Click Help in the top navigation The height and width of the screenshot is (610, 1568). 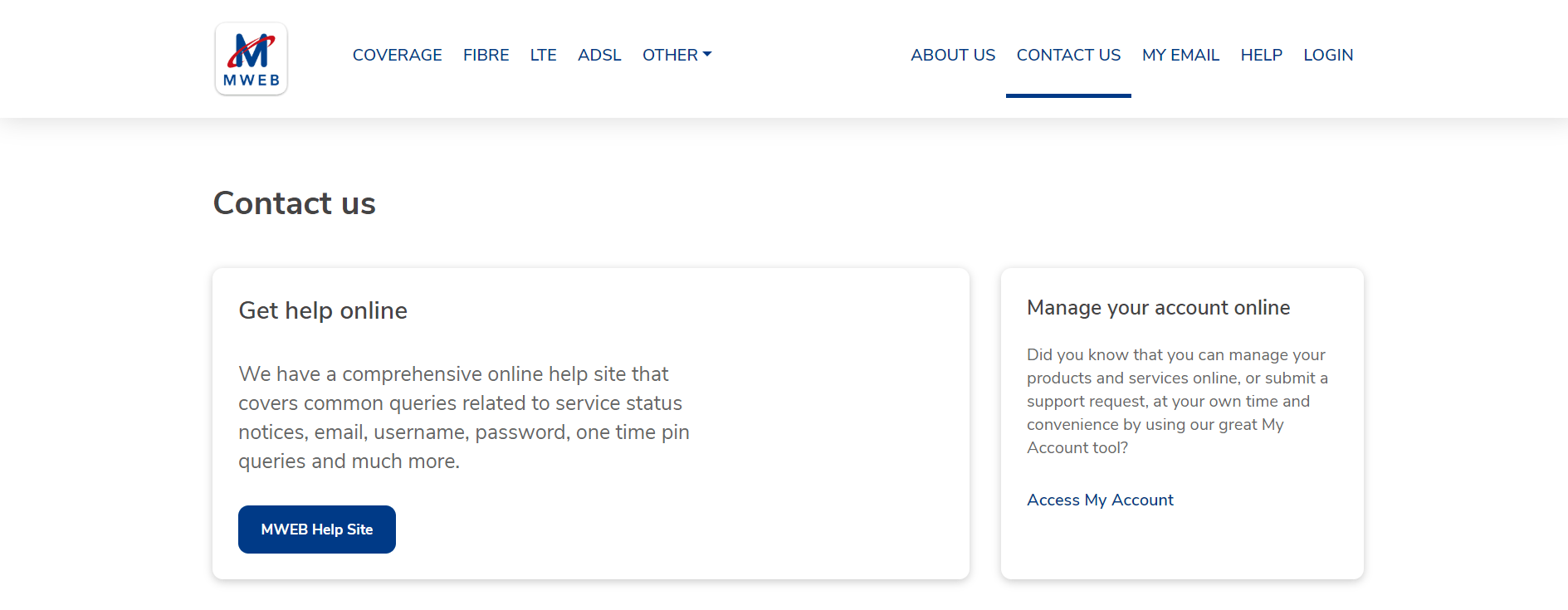tap(1262, 55)
